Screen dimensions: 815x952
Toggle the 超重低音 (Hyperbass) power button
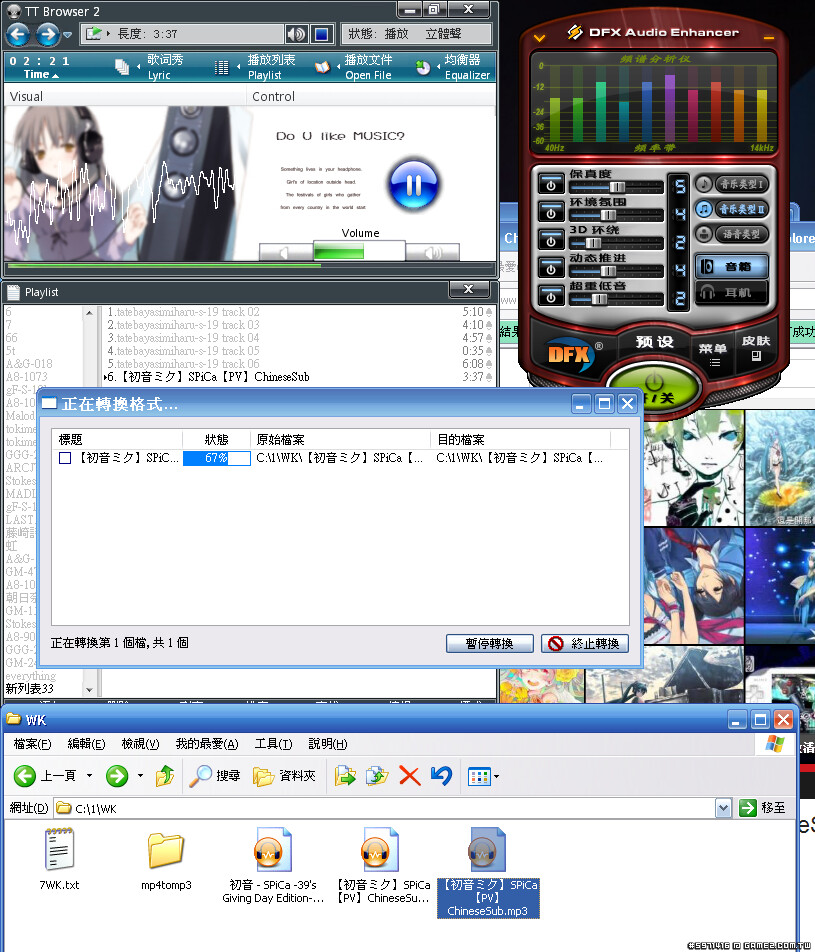pyautogui.click(x=551, y=296)
